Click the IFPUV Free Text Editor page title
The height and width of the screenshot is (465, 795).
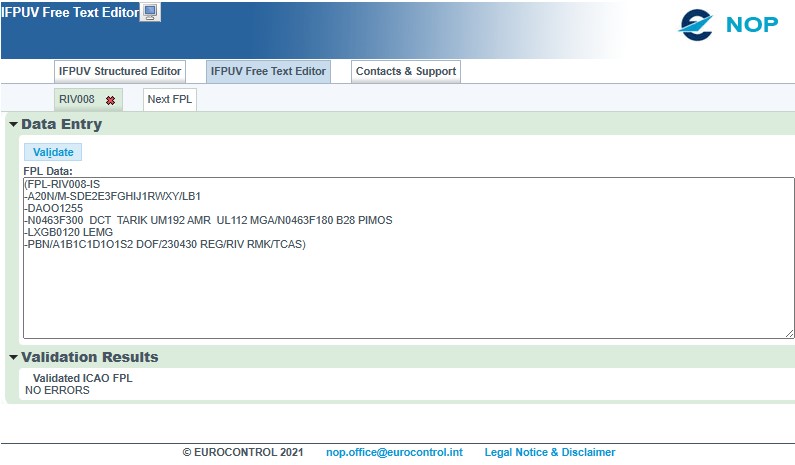coord(70,12)
